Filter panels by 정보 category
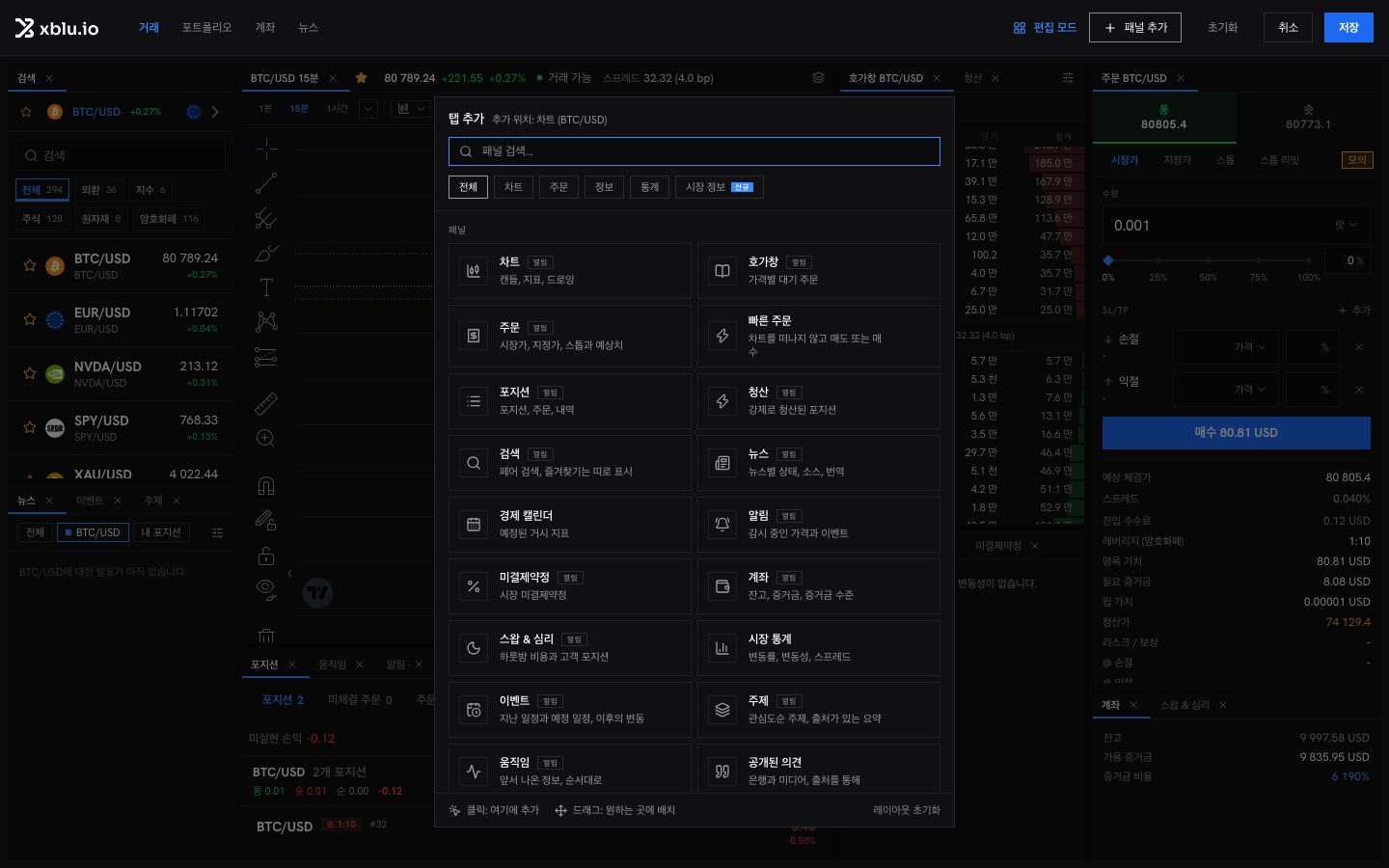 pos(604,187)
